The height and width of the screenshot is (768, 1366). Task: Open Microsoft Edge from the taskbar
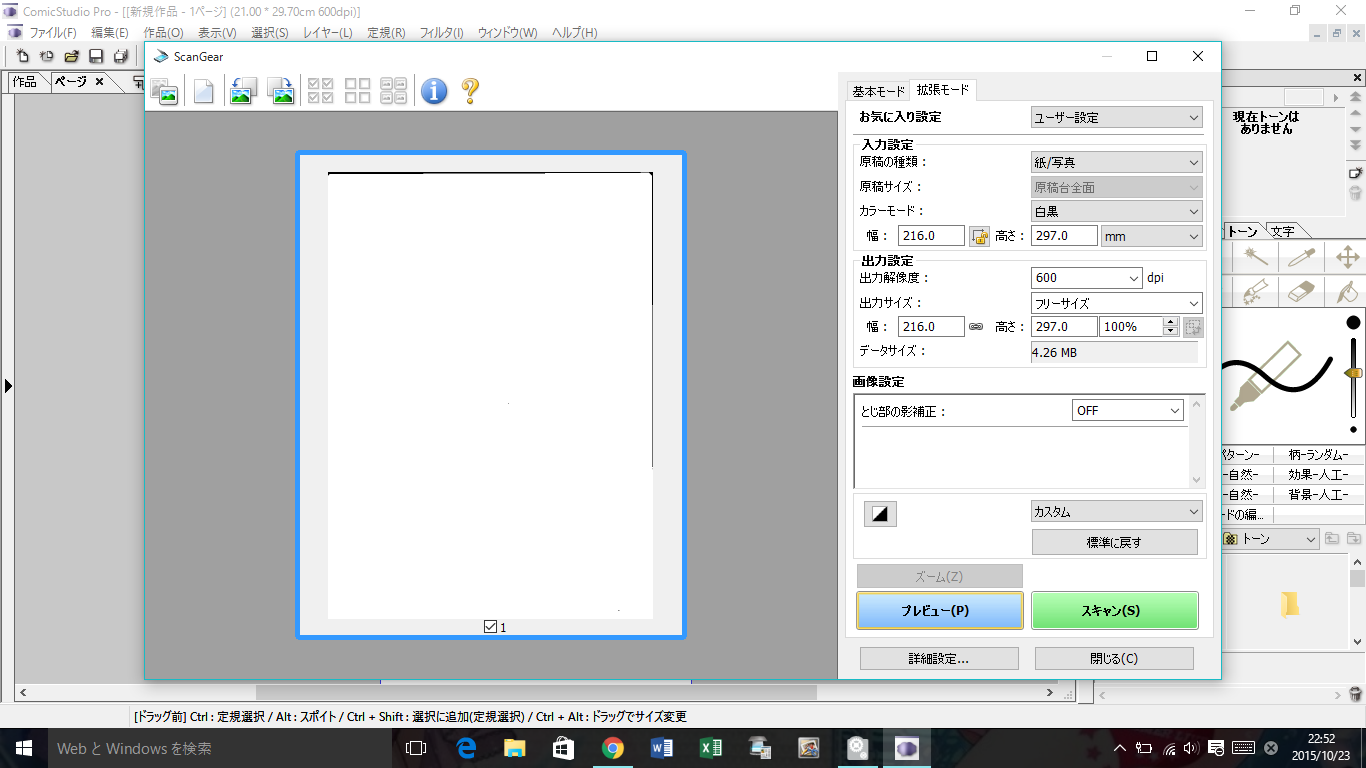click(466, 748)
